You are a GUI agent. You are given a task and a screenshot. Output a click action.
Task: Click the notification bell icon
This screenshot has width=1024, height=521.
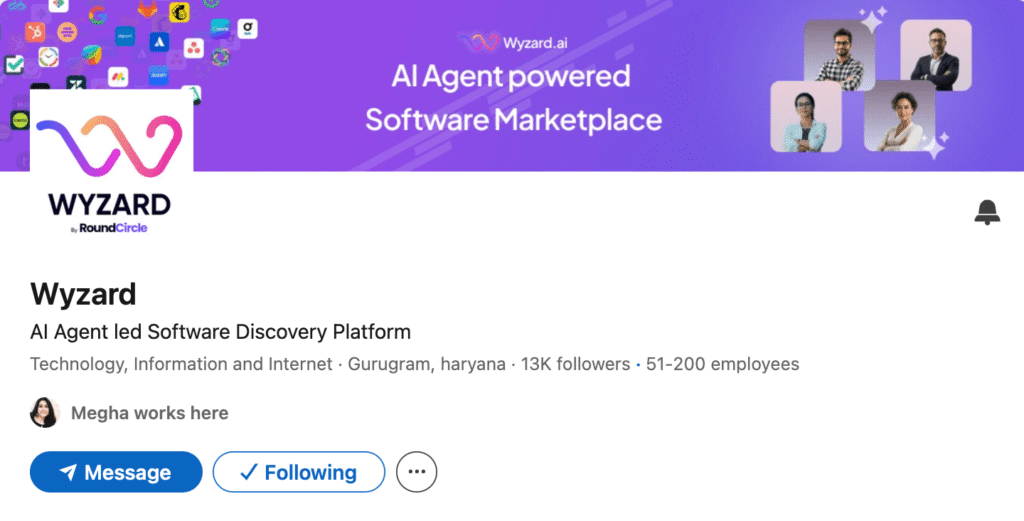click(x=987, y=212)
